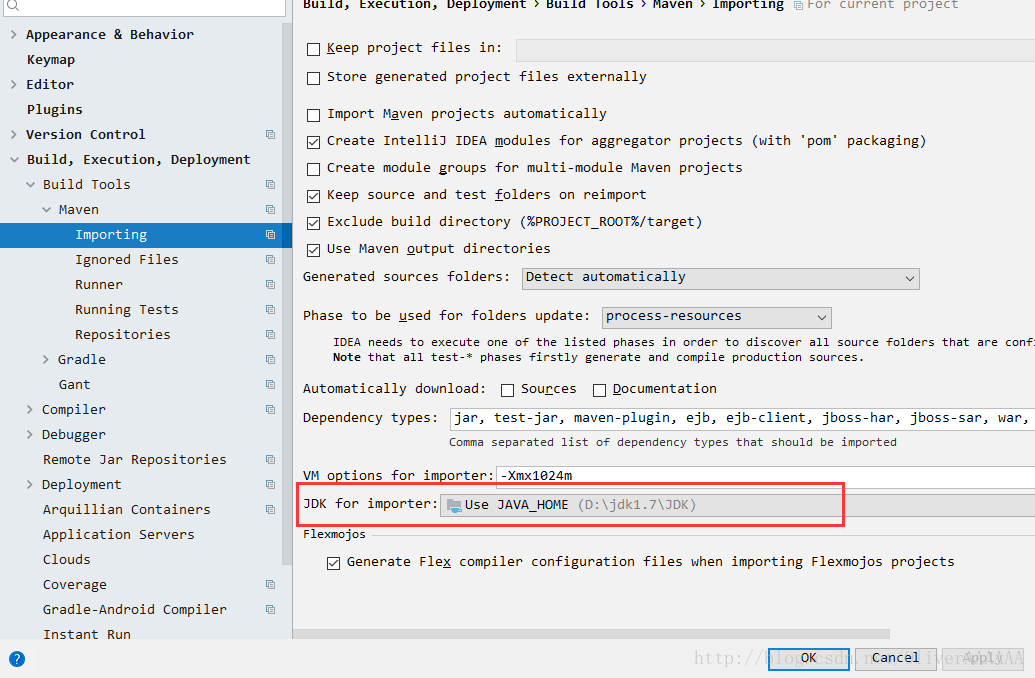Click the project-level icon beside Running Tests
This screenshot has height=678, width=1035.
pos(270,310)
